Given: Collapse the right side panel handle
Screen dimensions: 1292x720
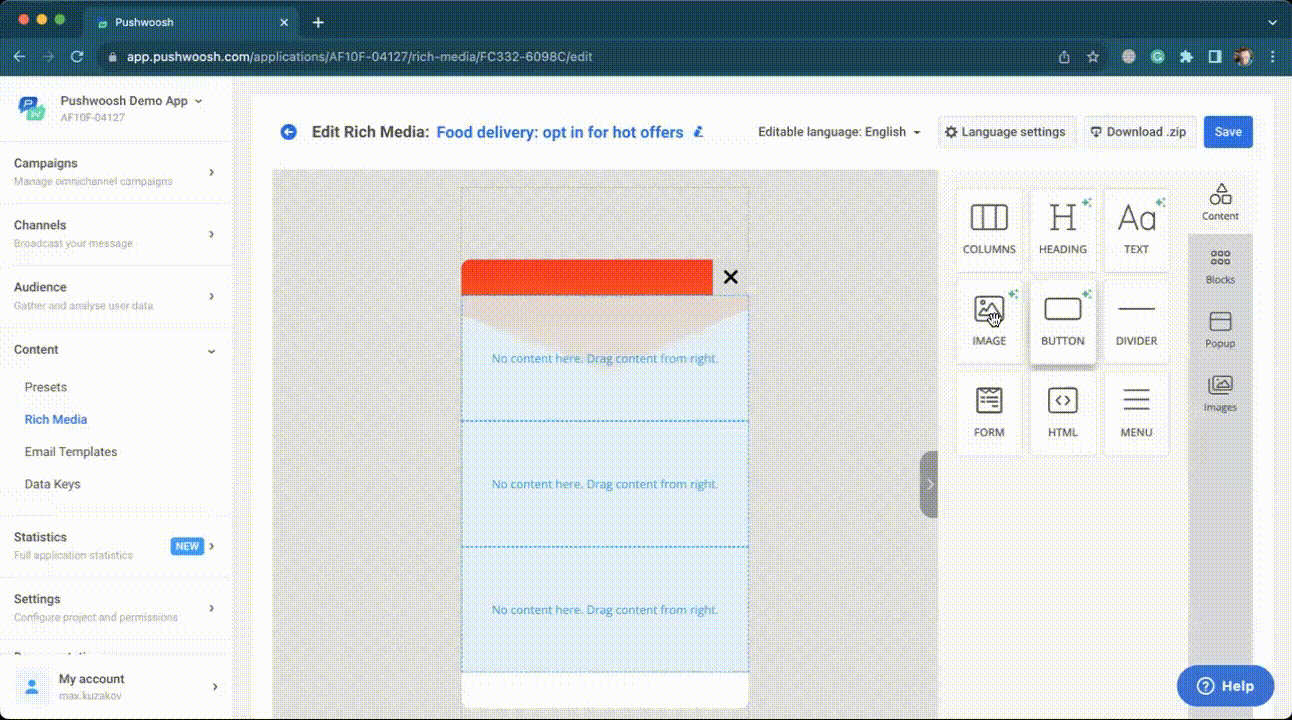Looking at the screenshot, I should [x=929, y=484].
